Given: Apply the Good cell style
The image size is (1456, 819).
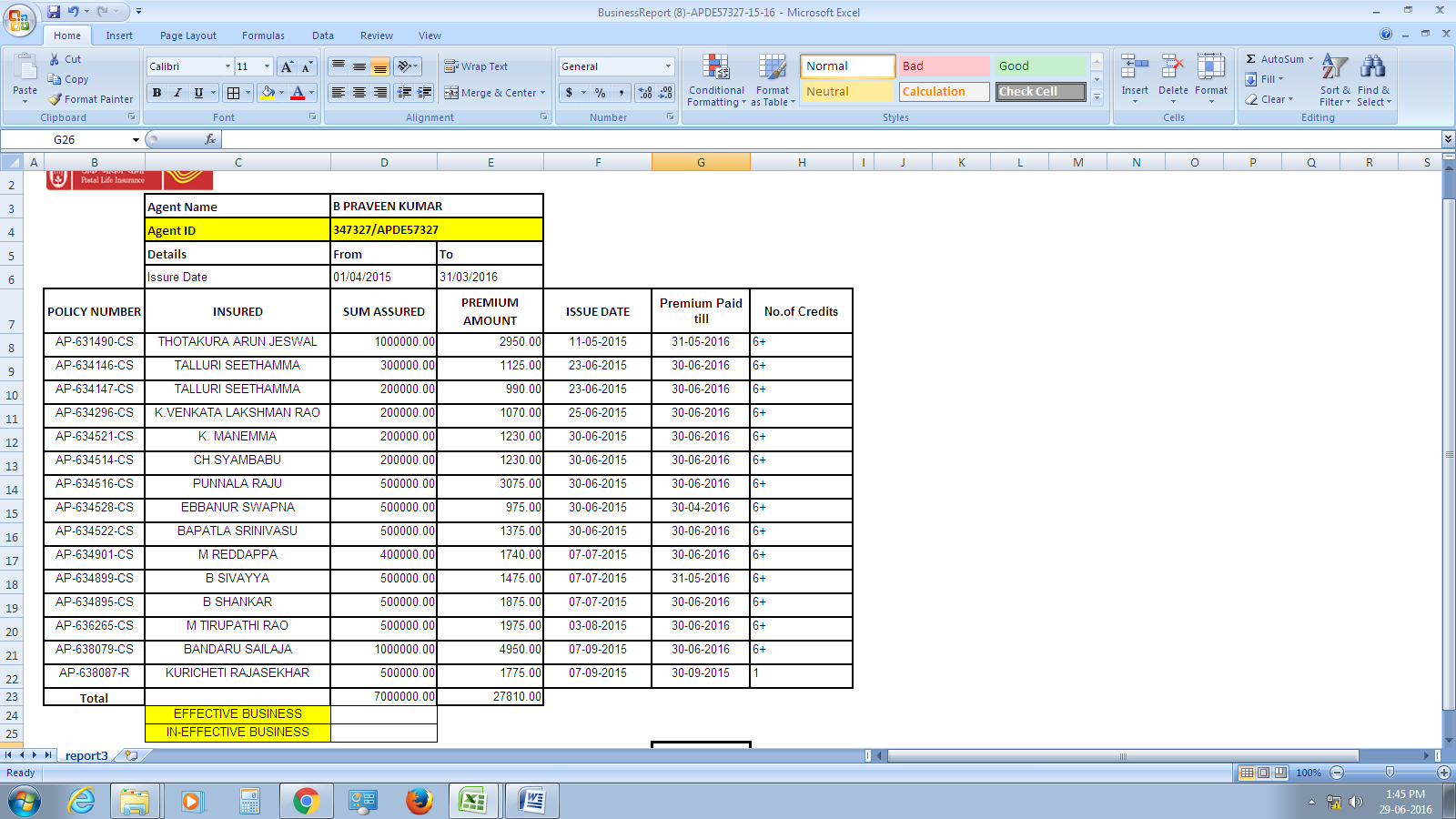Looking at the screenshot, I should click(x=1040, y=66).
